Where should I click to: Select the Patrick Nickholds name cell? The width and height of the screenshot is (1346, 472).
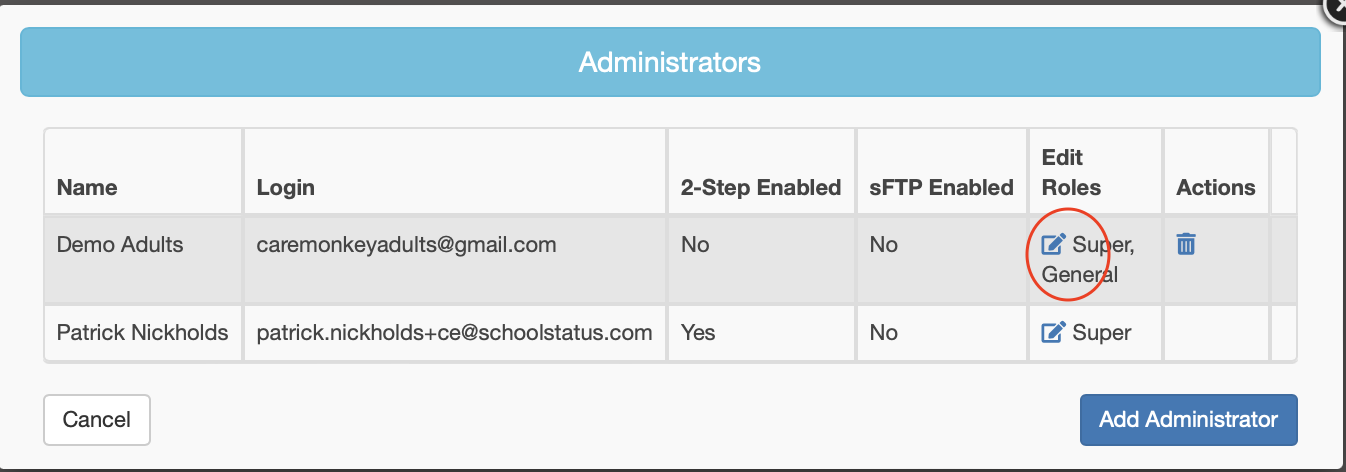tap(142, 332)
